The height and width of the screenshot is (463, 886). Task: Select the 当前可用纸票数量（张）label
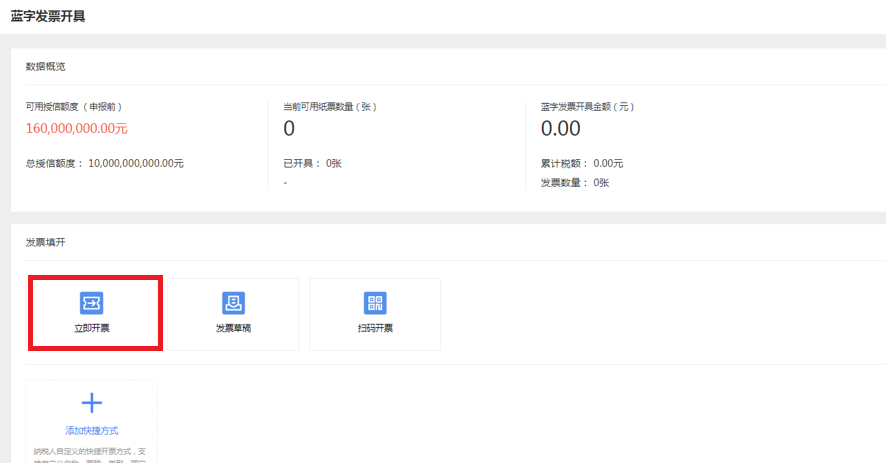(330, 107)
